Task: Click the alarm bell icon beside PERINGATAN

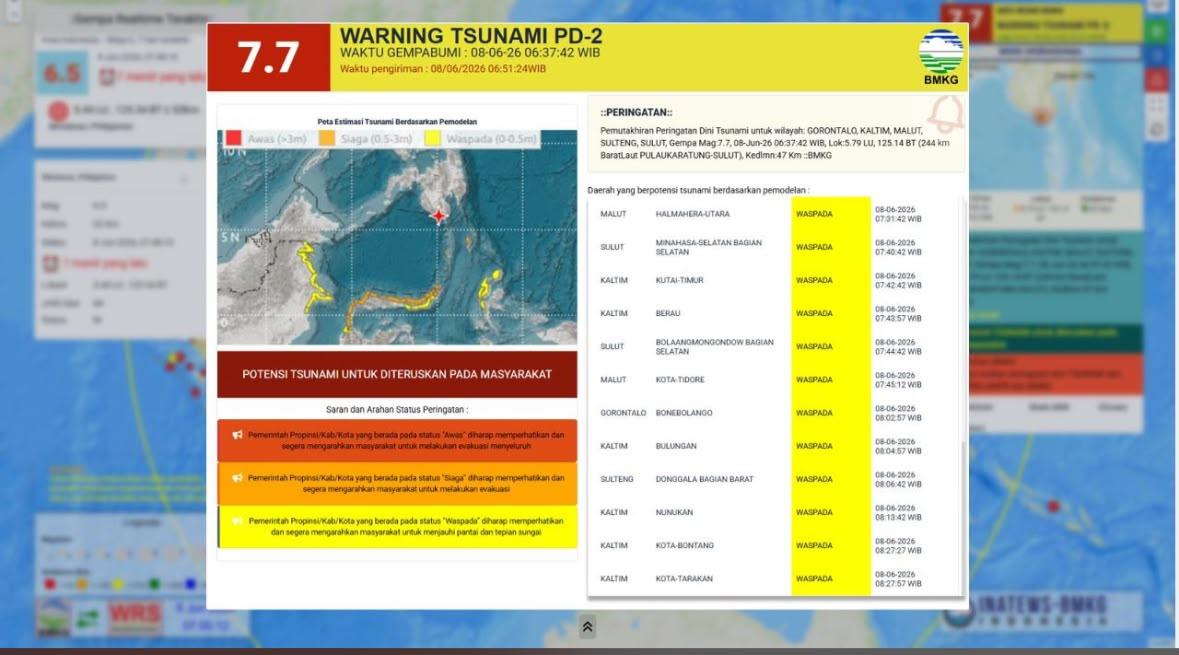Action: click(946, 114)
